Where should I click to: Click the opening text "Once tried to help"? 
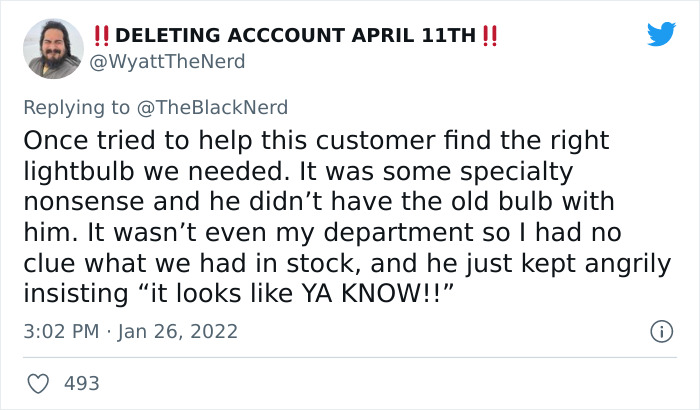[x=138, y=141]
